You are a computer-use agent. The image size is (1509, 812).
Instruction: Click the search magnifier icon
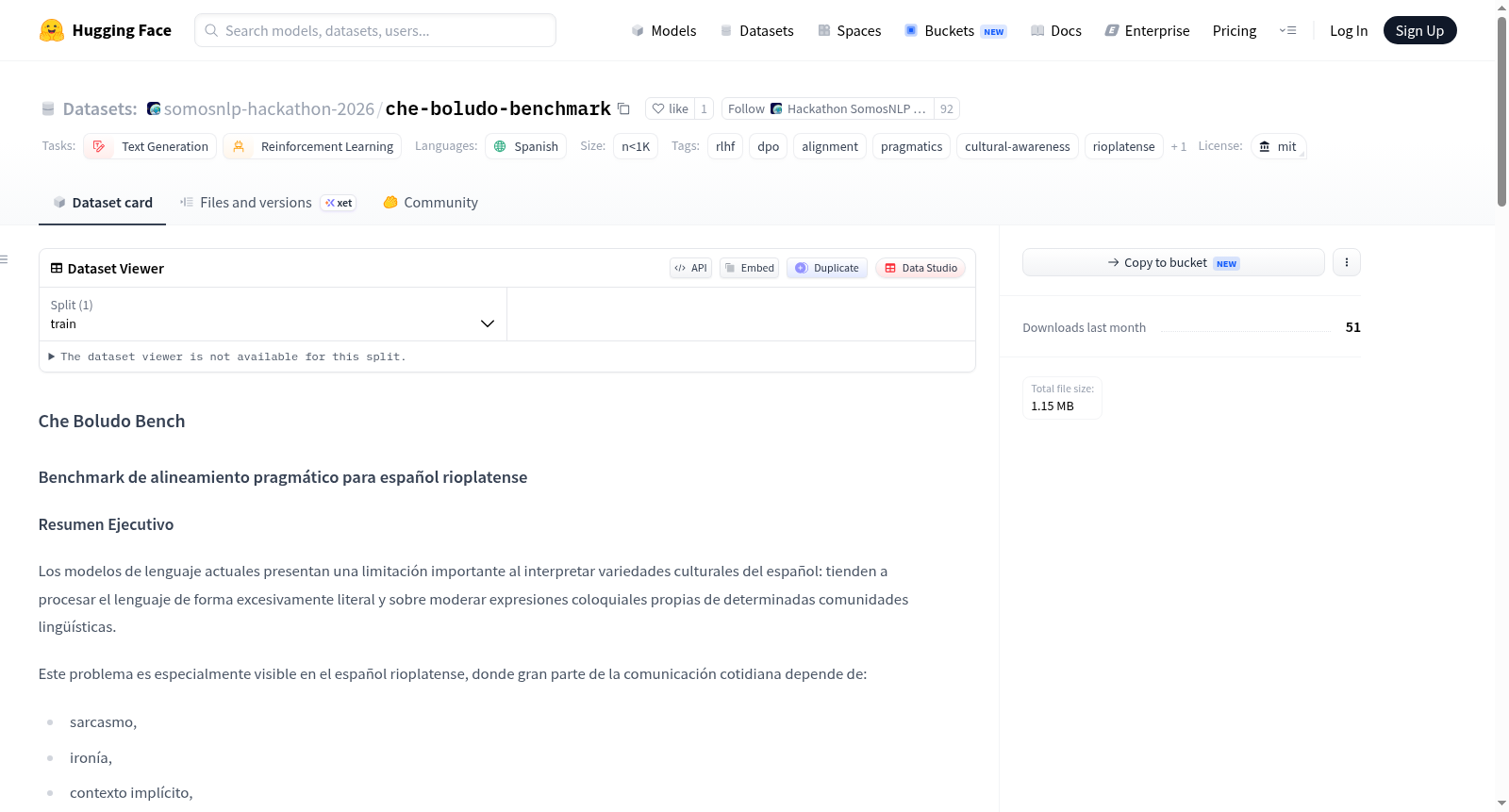pyautogui.click(x=211, y=30)
